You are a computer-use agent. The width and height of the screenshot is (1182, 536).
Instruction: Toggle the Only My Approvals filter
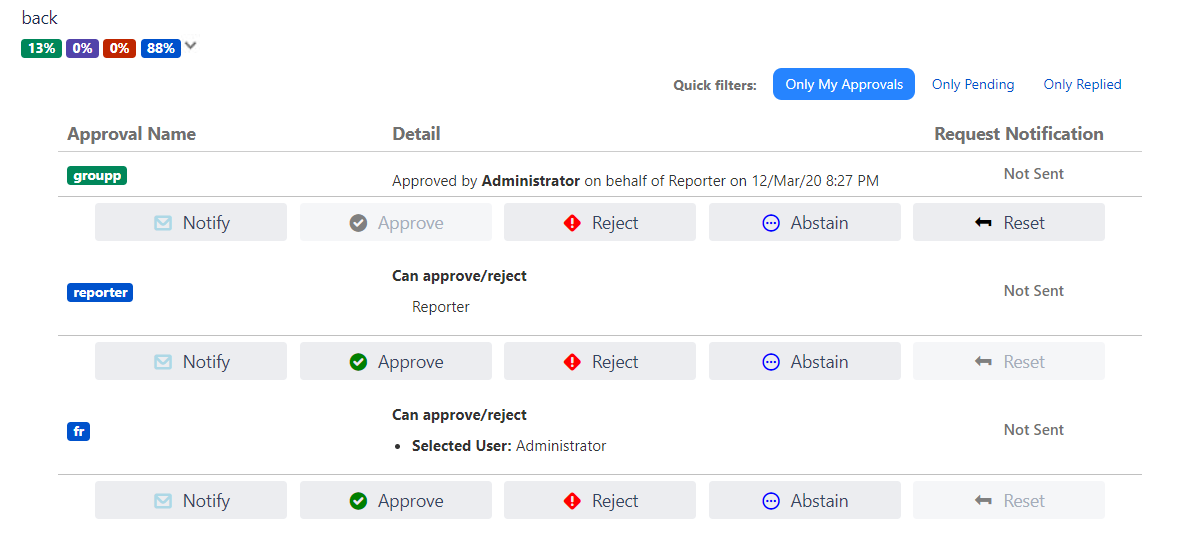(x=844, y=85)
